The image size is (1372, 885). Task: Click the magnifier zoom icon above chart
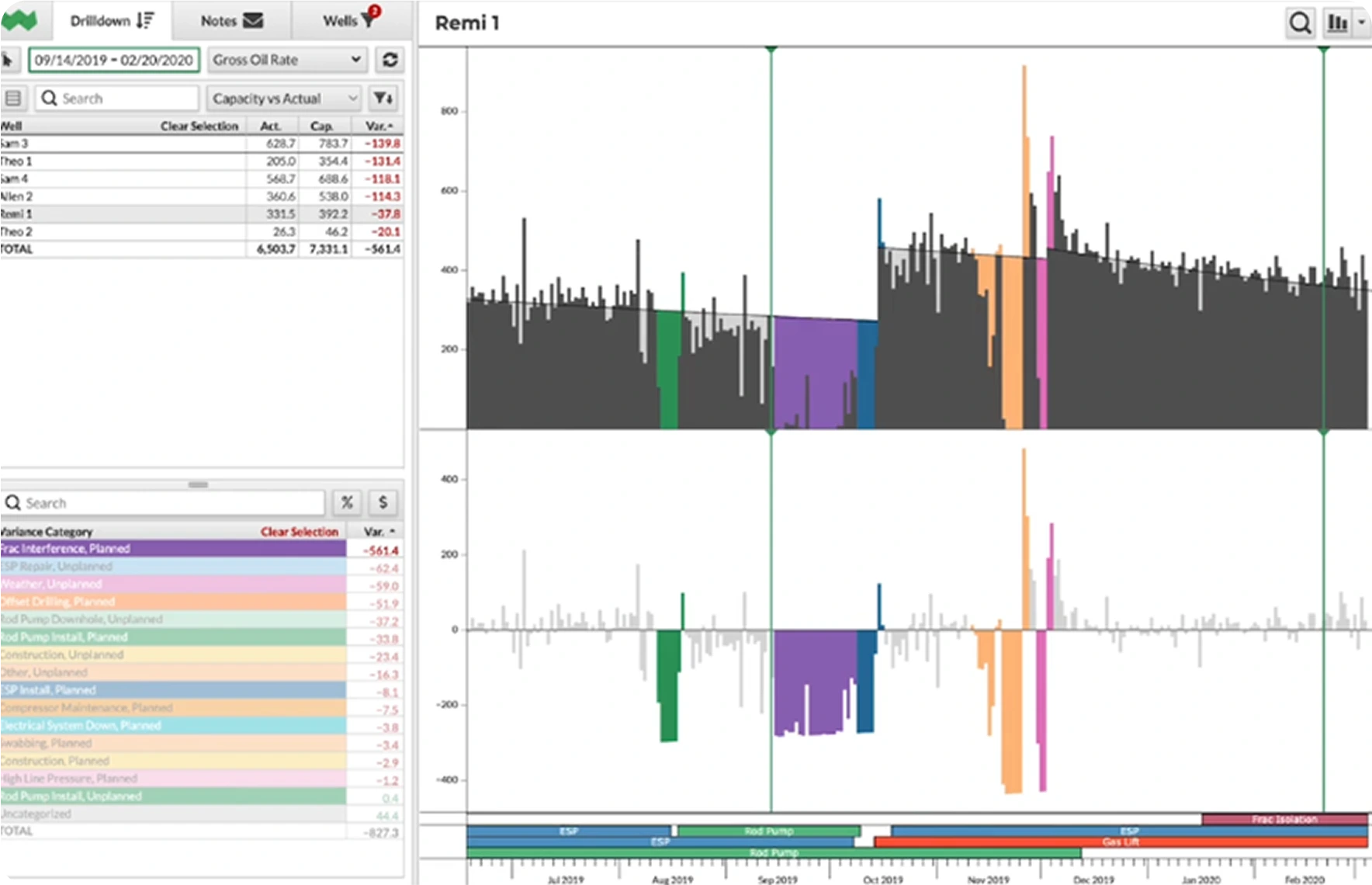pyautogui.click(x=1300, y=23)
